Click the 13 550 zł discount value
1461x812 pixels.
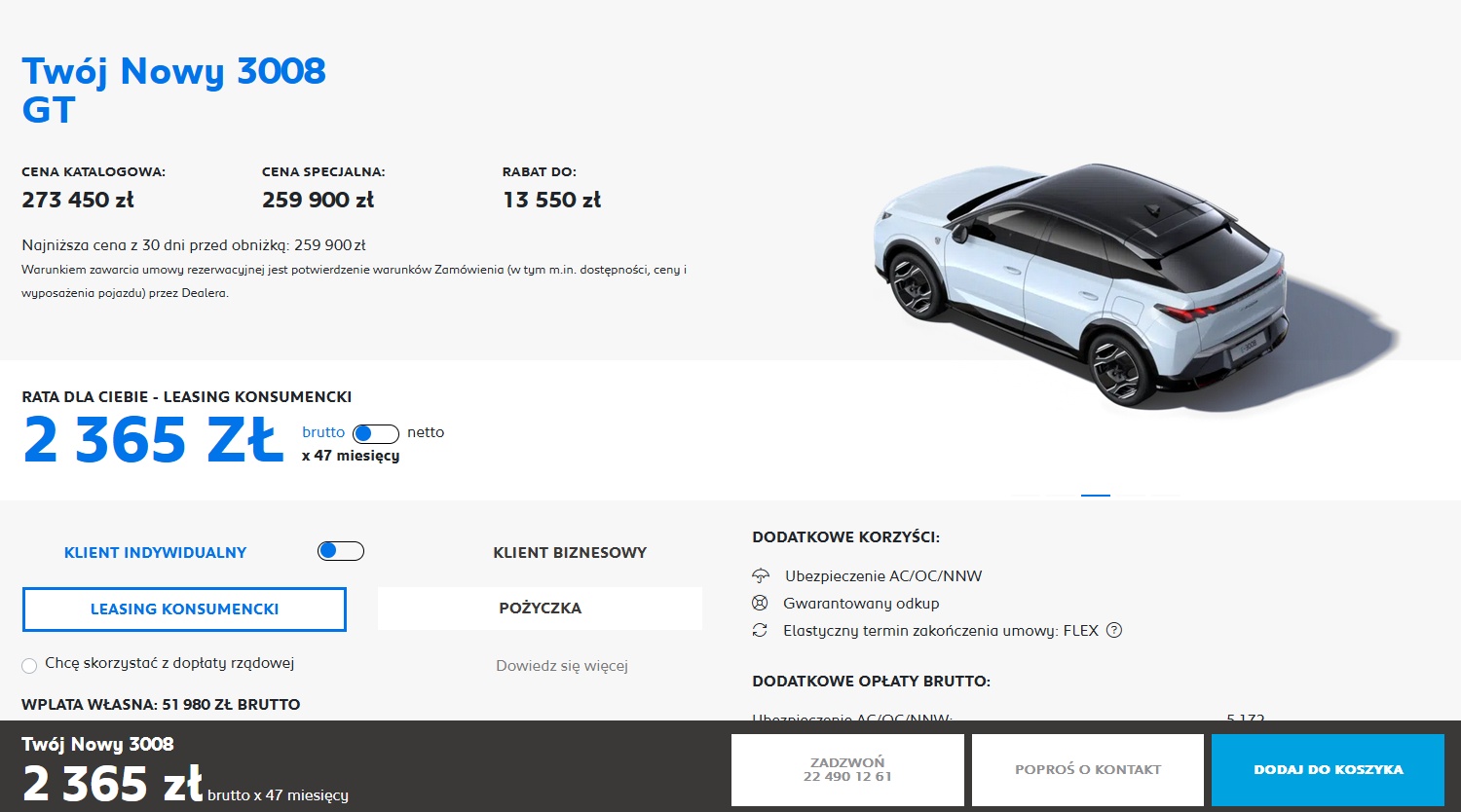tap(552, 200)
